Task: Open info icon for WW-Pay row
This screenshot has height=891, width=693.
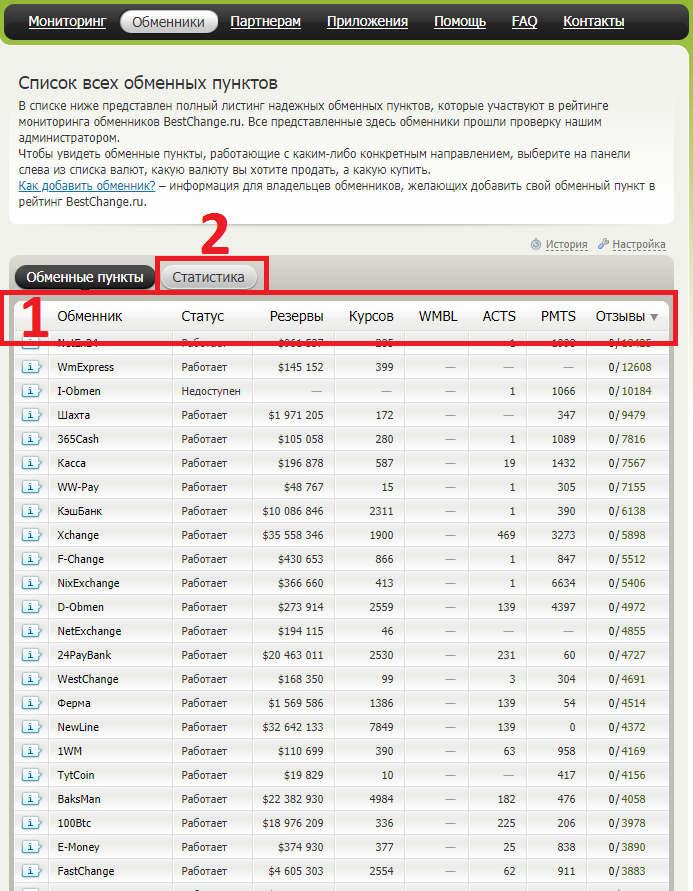Action: (x=31, y=487)
